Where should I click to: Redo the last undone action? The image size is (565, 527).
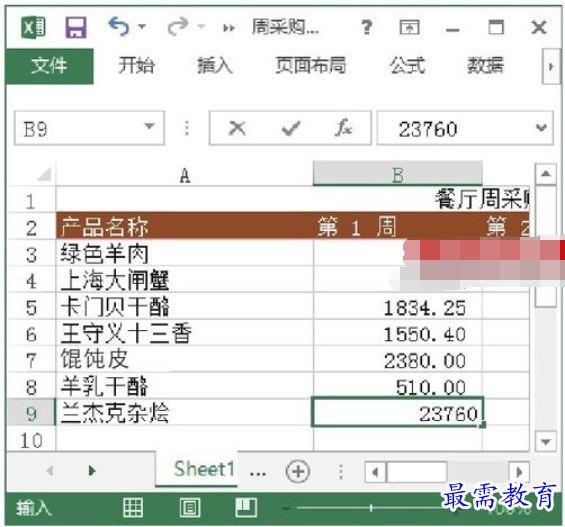coord(178,27)
